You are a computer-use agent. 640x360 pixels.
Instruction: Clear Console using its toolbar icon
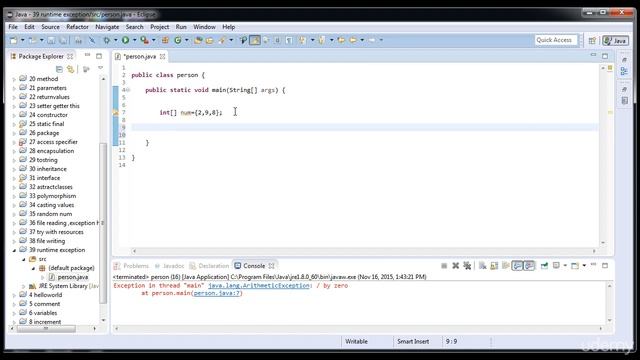482,266
